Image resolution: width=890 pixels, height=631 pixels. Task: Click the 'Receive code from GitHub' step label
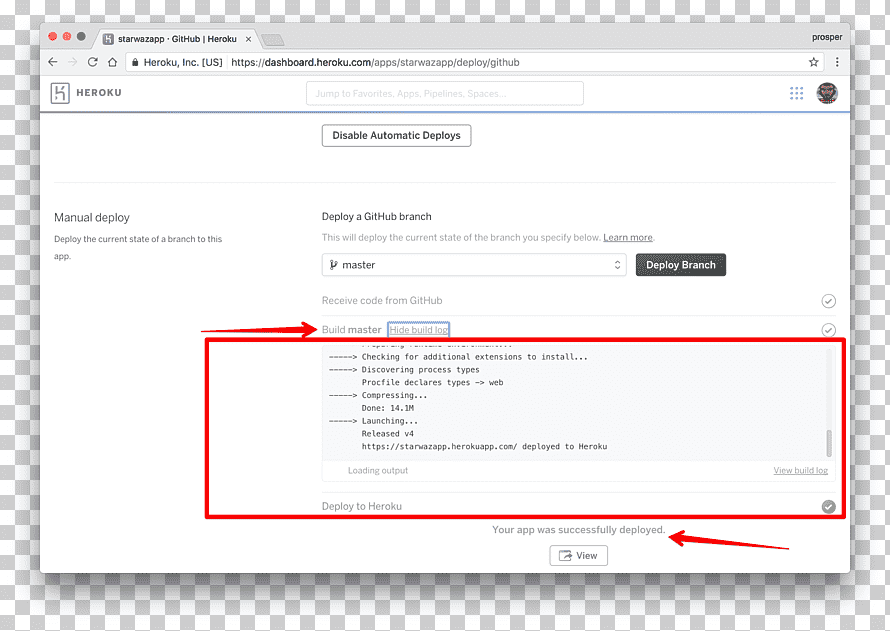pos(382,301)
